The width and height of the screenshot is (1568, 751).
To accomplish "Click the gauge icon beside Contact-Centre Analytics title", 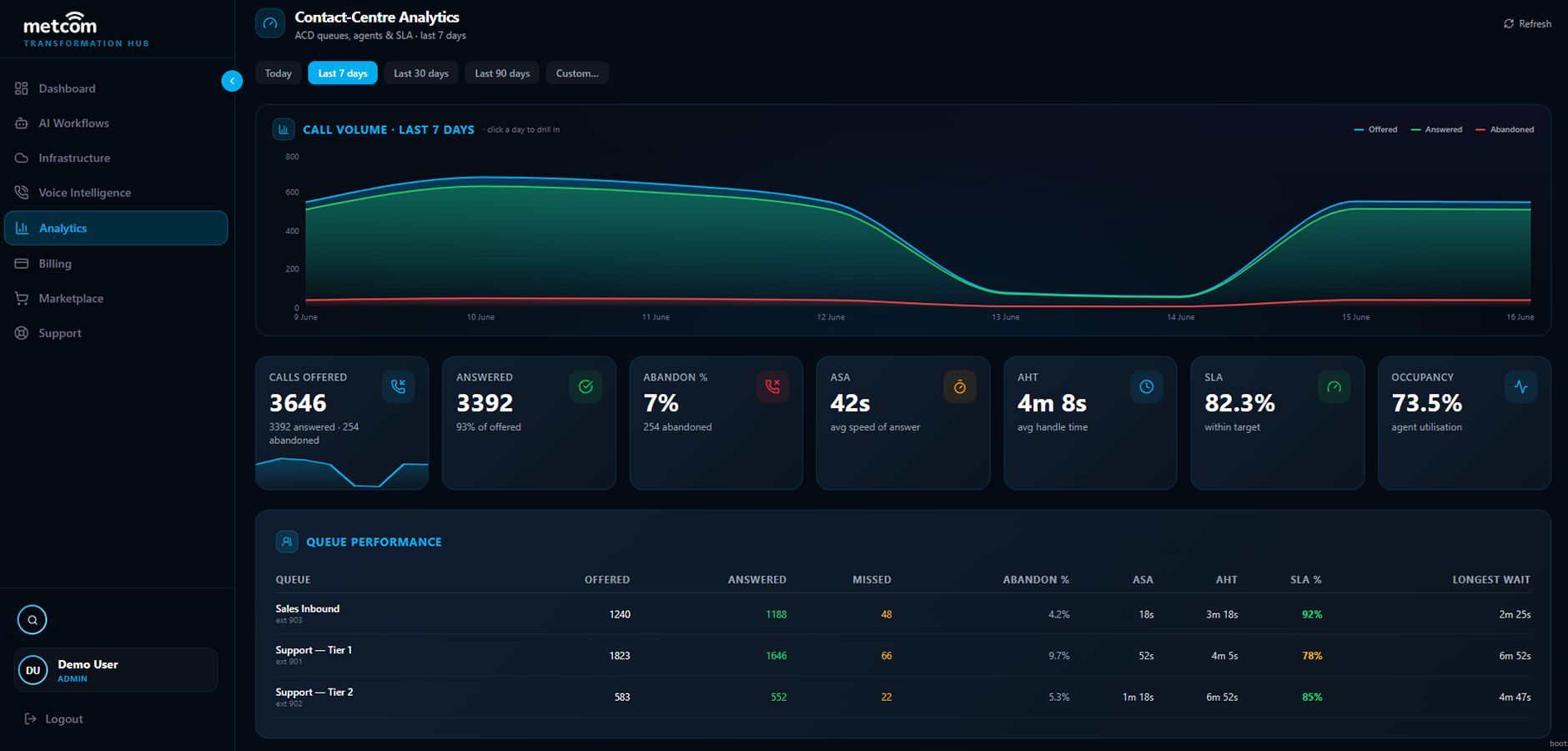I will (270, 23).
